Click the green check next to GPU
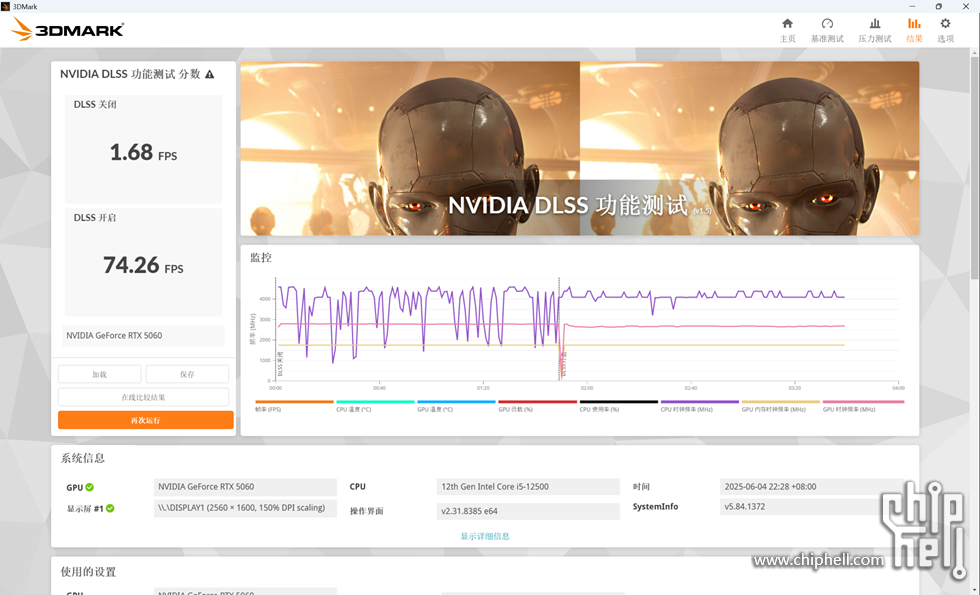 click(89, 488)
